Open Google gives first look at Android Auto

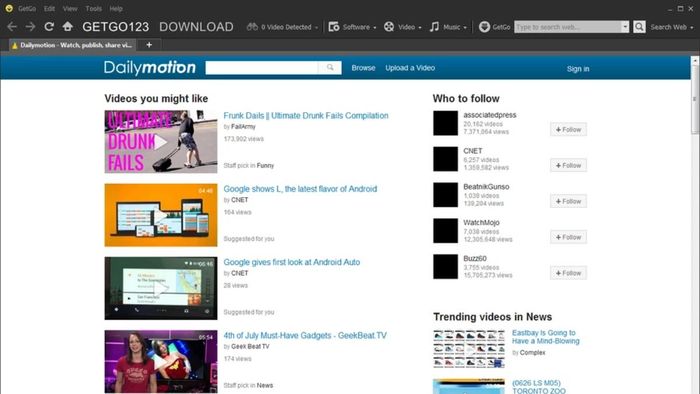(292, 262)
